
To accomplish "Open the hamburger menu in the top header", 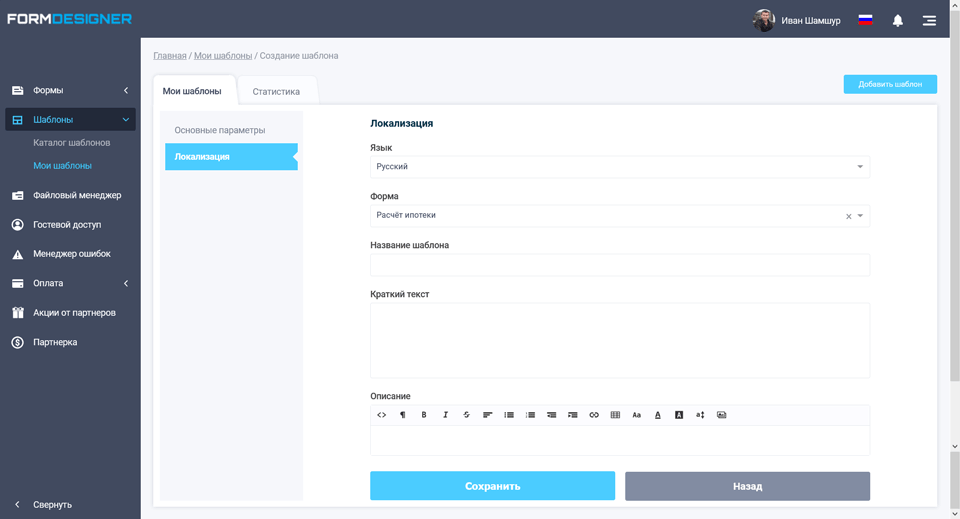I will pyautogui.click(x=929, y=20).
